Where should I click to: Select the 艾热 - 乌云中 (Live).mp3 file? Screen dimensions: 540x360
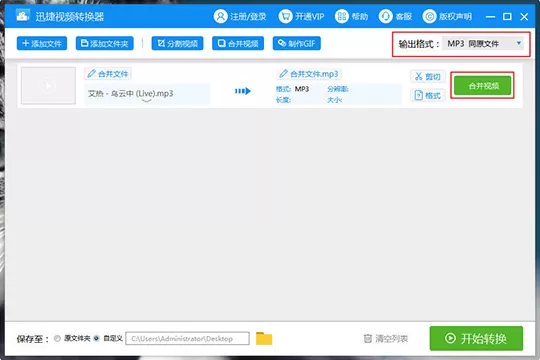tap(131, 94)
